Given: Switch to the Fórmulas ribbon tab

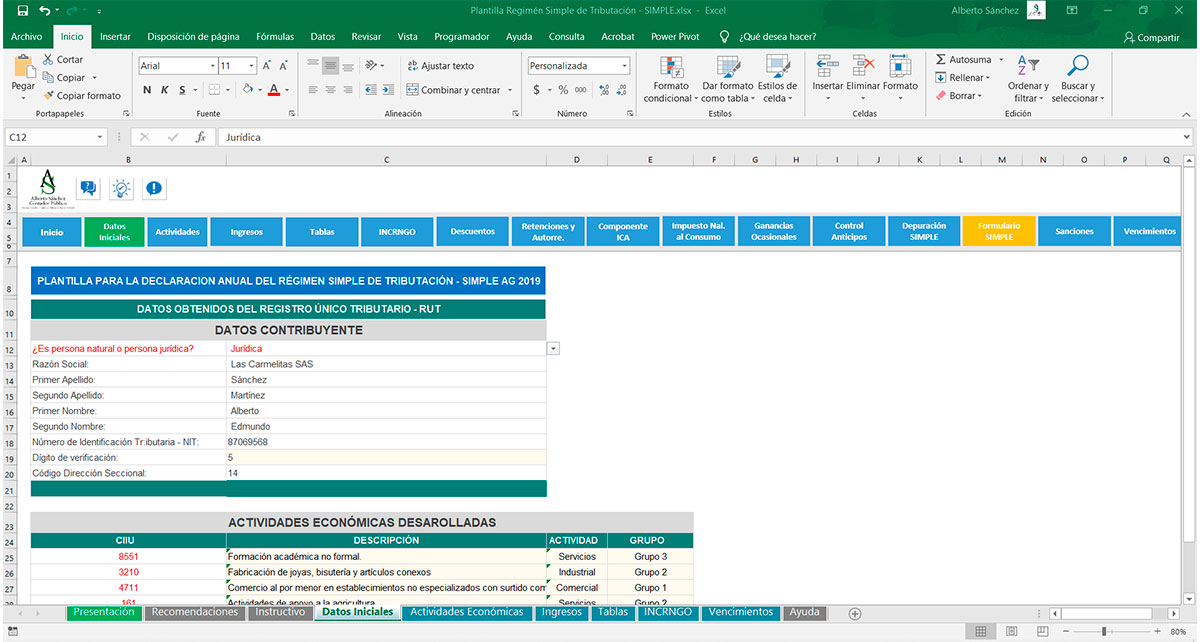Looking at the screenshot, I should [275, 37].
